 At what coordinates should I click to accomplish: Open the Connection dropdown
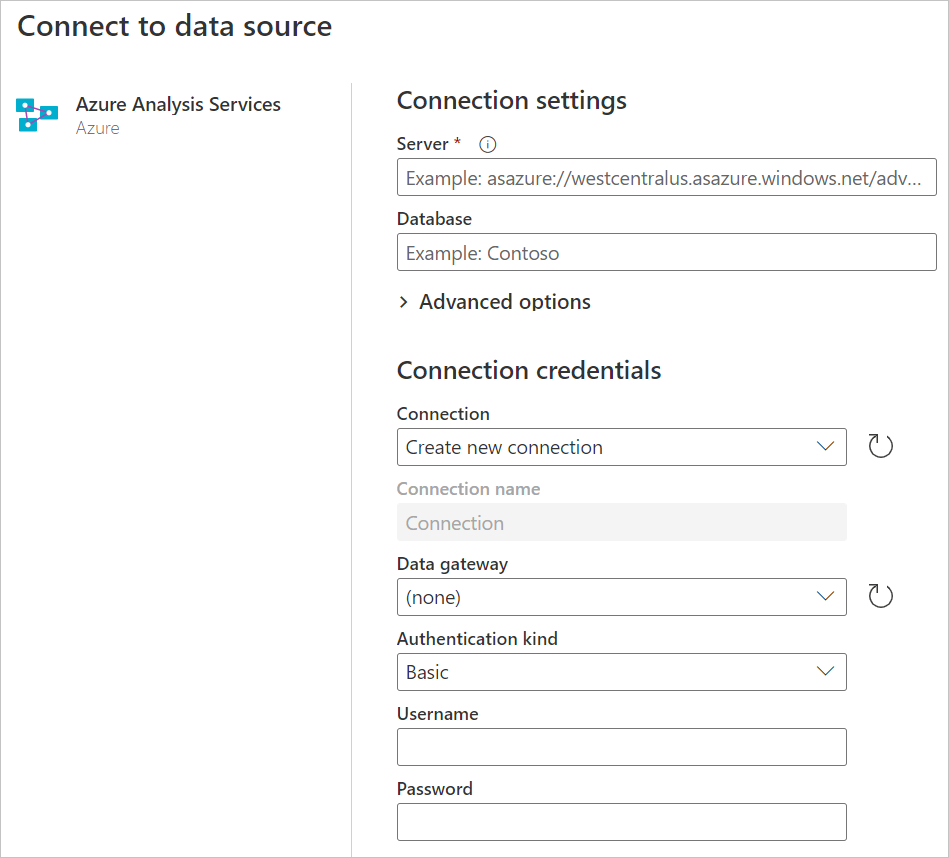point(621,447)
